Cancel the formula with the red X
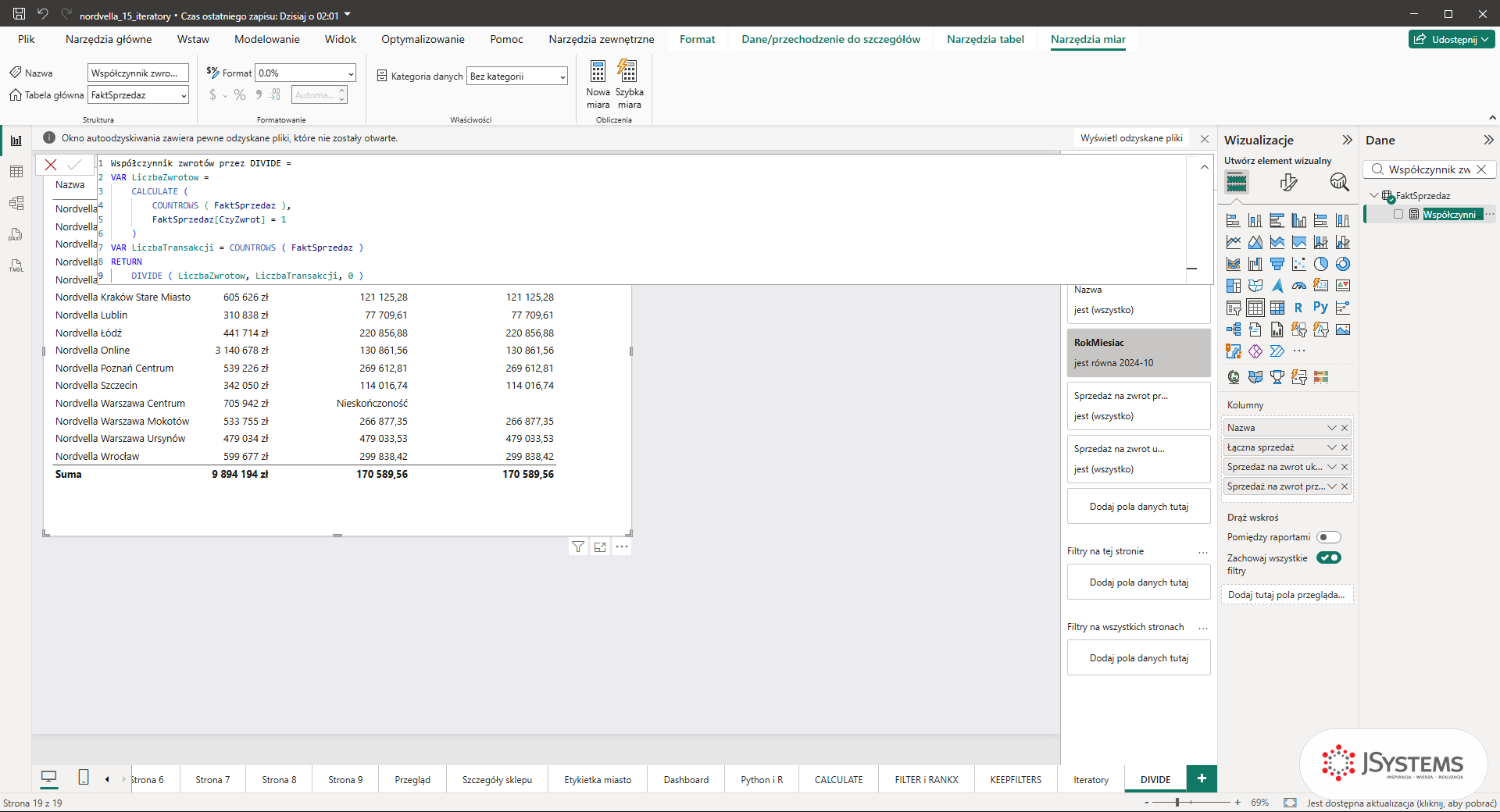1500x812 pixels. (x=51, y=165)
